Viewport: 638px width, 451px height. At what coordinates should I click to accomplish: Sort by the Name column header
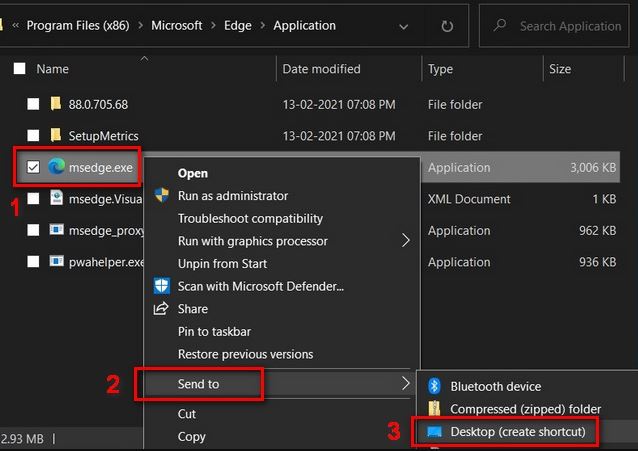tap(52, 69)
